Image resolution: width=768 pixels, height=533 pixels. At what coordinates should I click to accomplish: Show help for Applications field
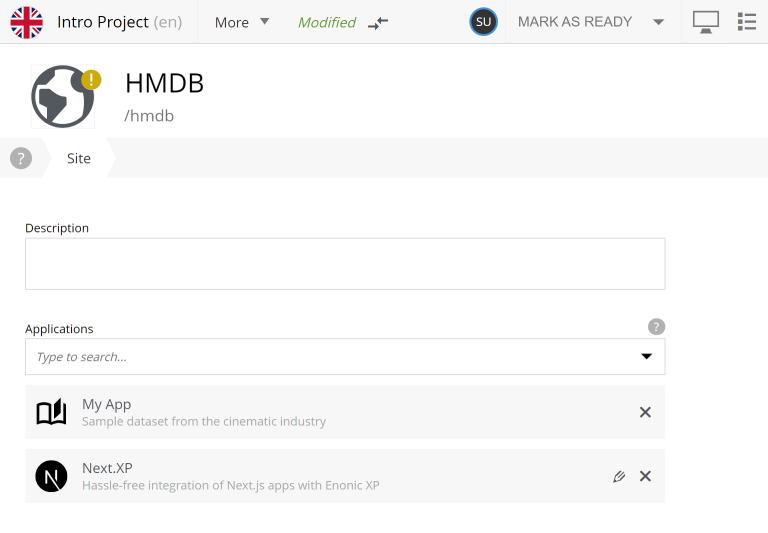point(656,327)
